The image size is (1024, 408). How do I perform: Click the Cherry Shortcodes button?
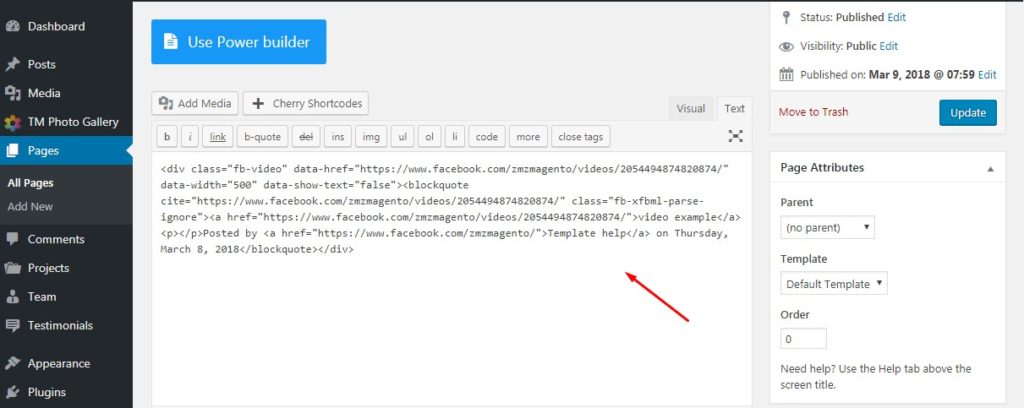tap(306, 103)
